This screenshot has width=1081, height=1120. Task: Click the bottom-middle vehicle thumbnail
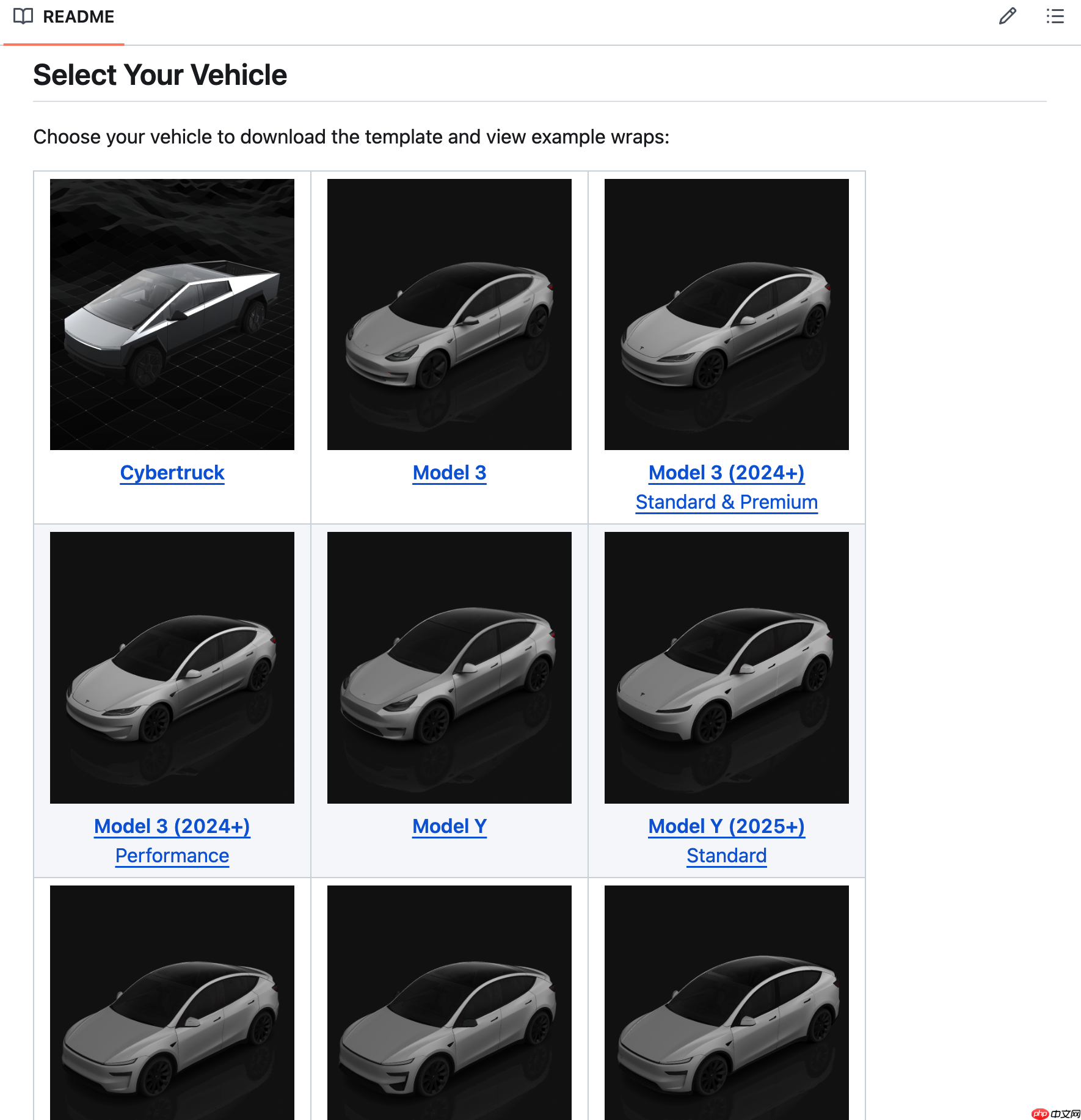[450, 1003]
